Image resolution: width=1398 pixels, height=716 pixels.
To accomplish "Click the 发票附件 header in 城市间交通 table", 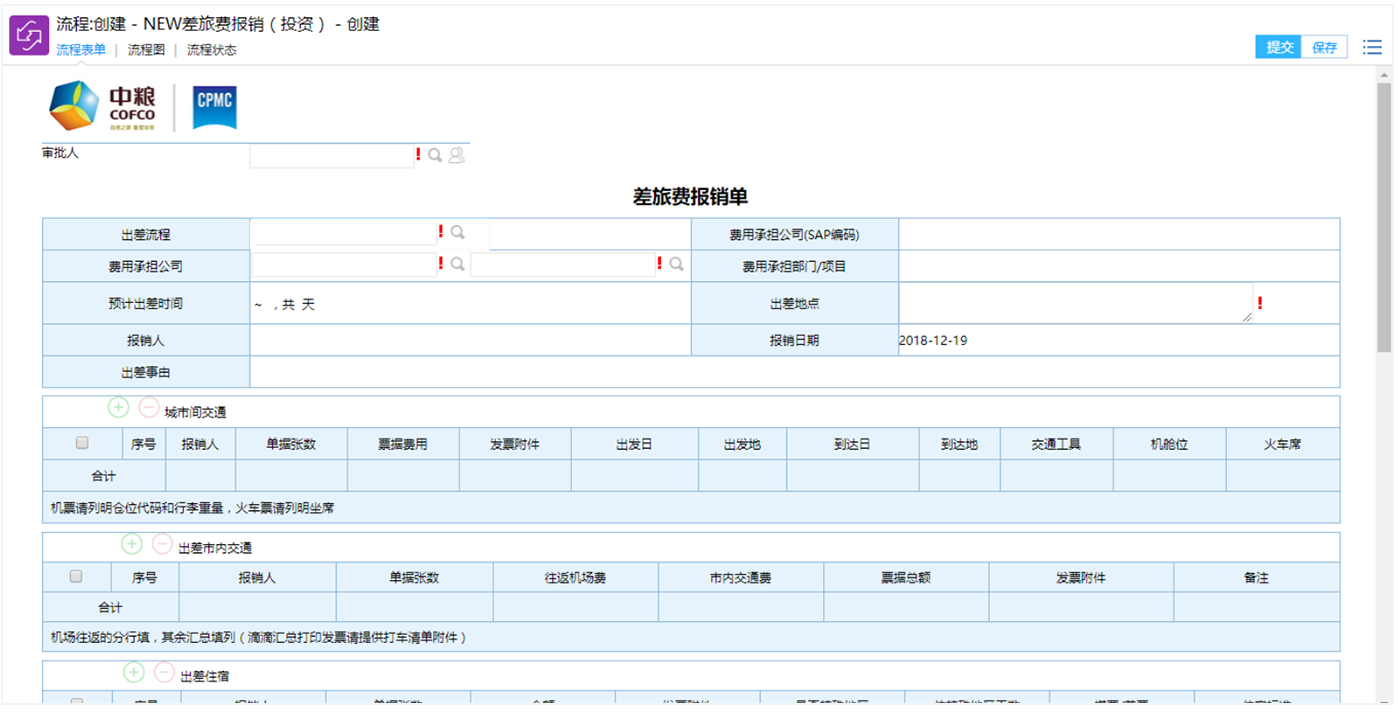I will pyautogui.click(x=515, y=444).
